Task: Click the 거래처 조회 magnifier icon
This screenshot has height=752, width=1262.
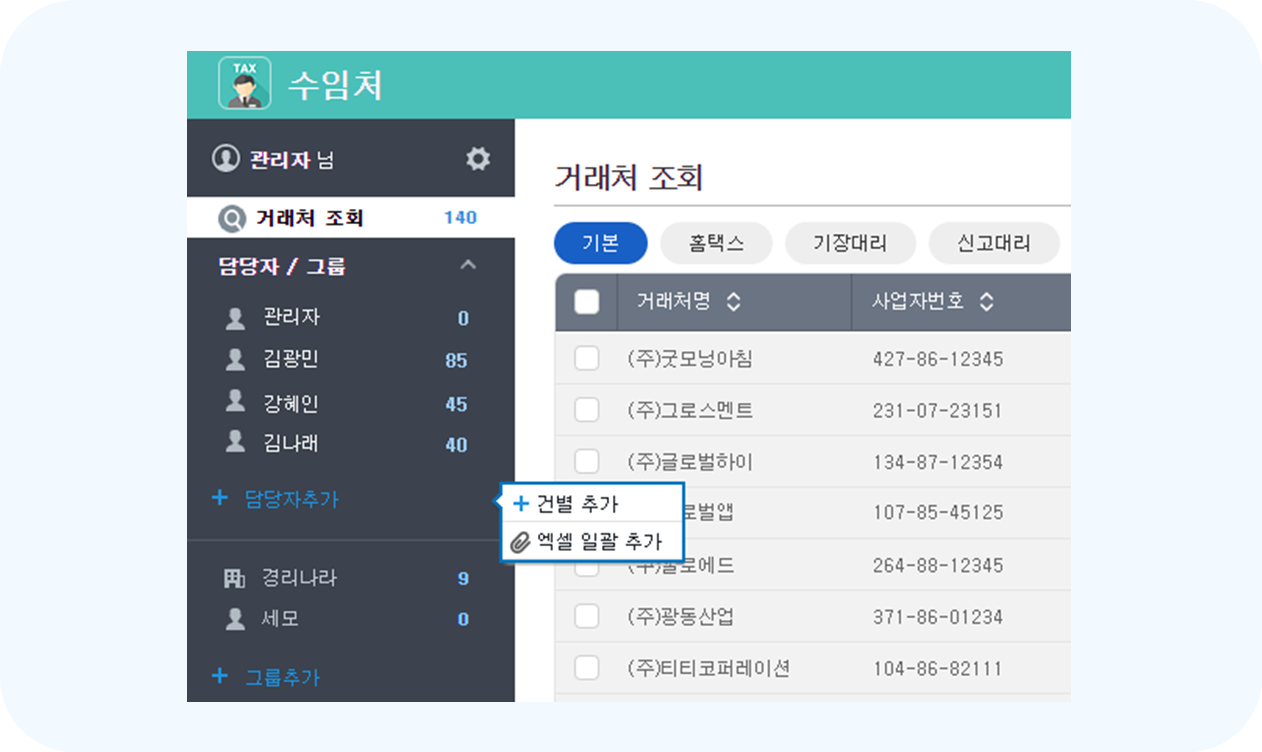Action: click(x=232, y=218)
